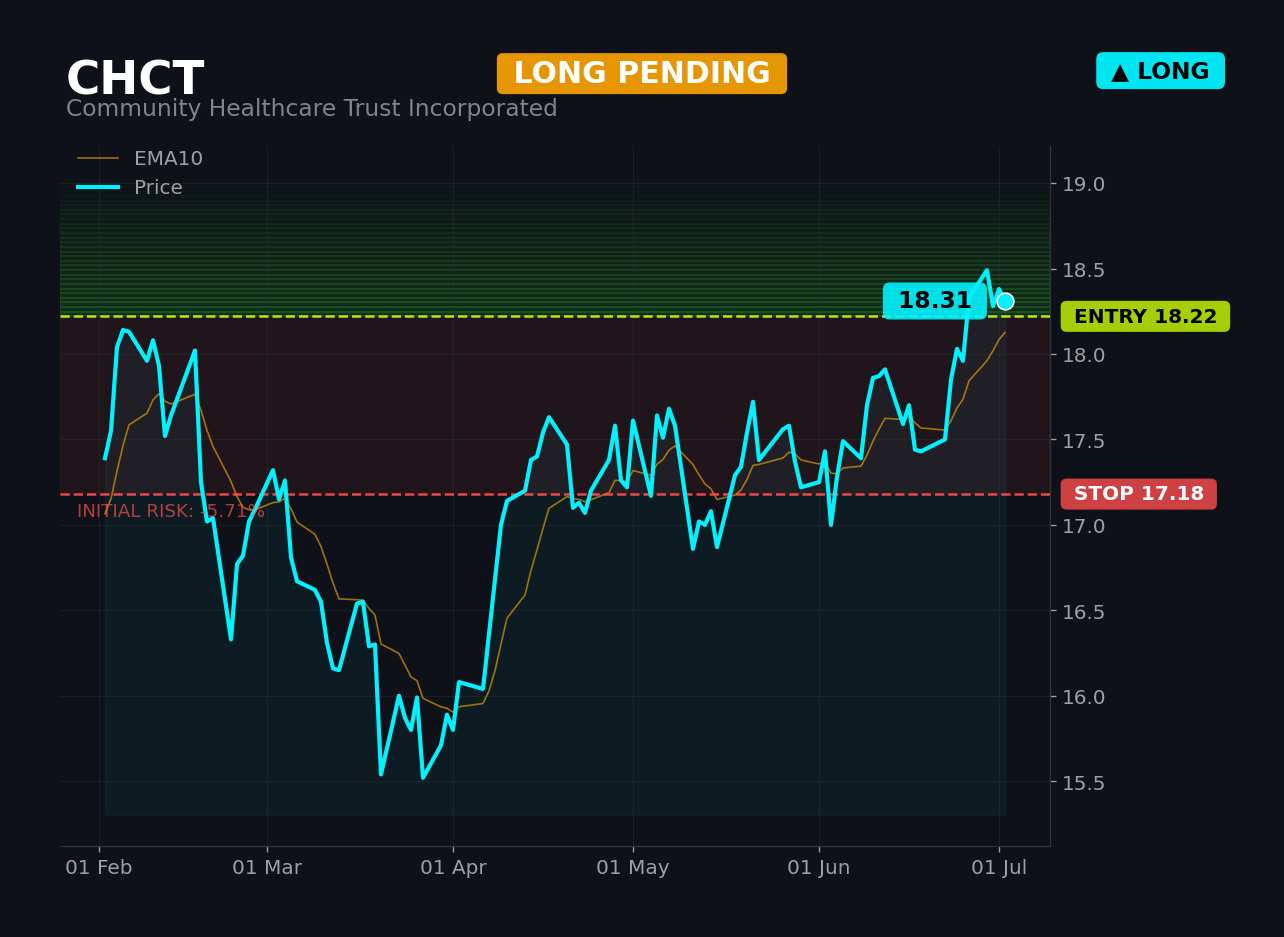
Task: Click the 01 Feb axis label
Action: pos(99,868)
